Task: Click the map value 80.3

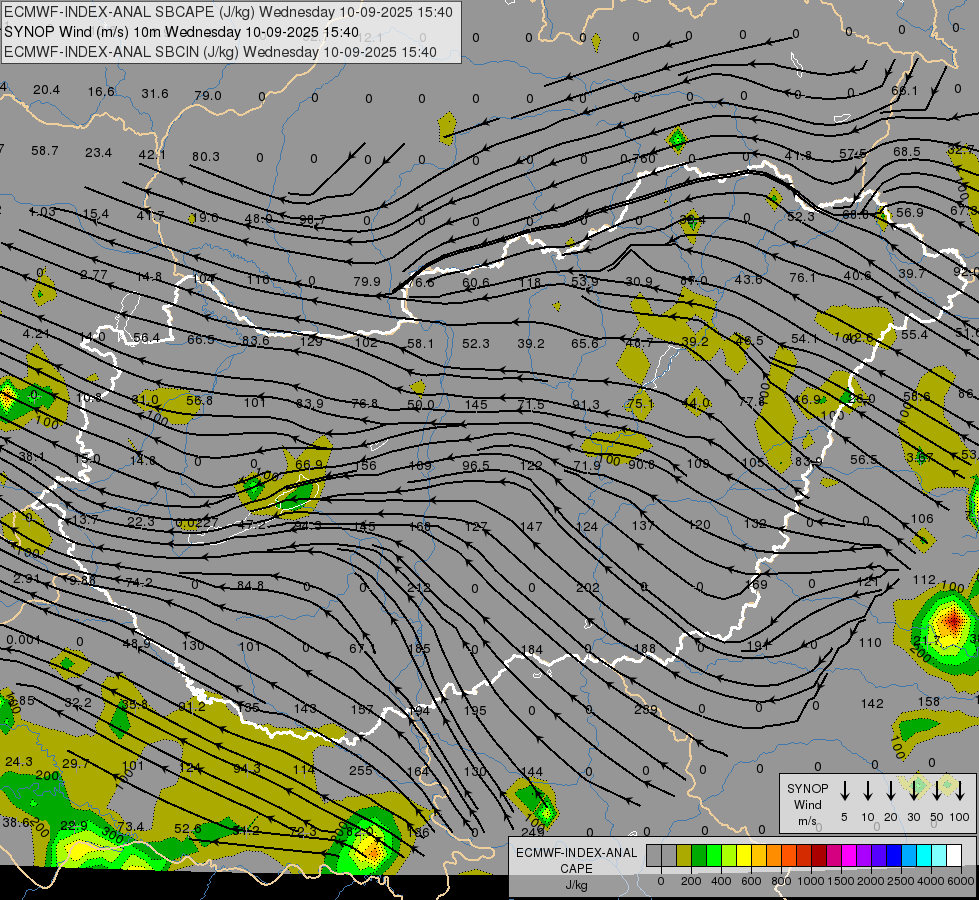Action: click(x=206, y=156)
